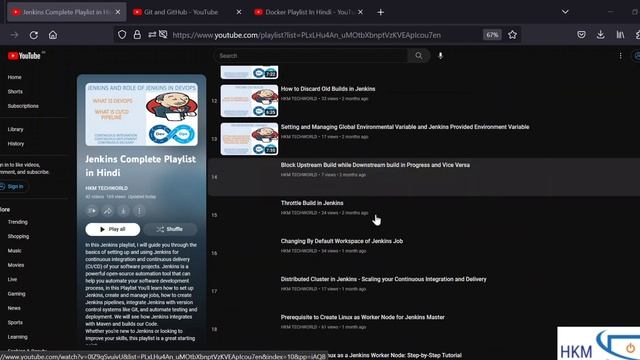Click the Shuffle button
Image resolution: width=640 pixels, height=360 pixels.
[x=170, y=229]
